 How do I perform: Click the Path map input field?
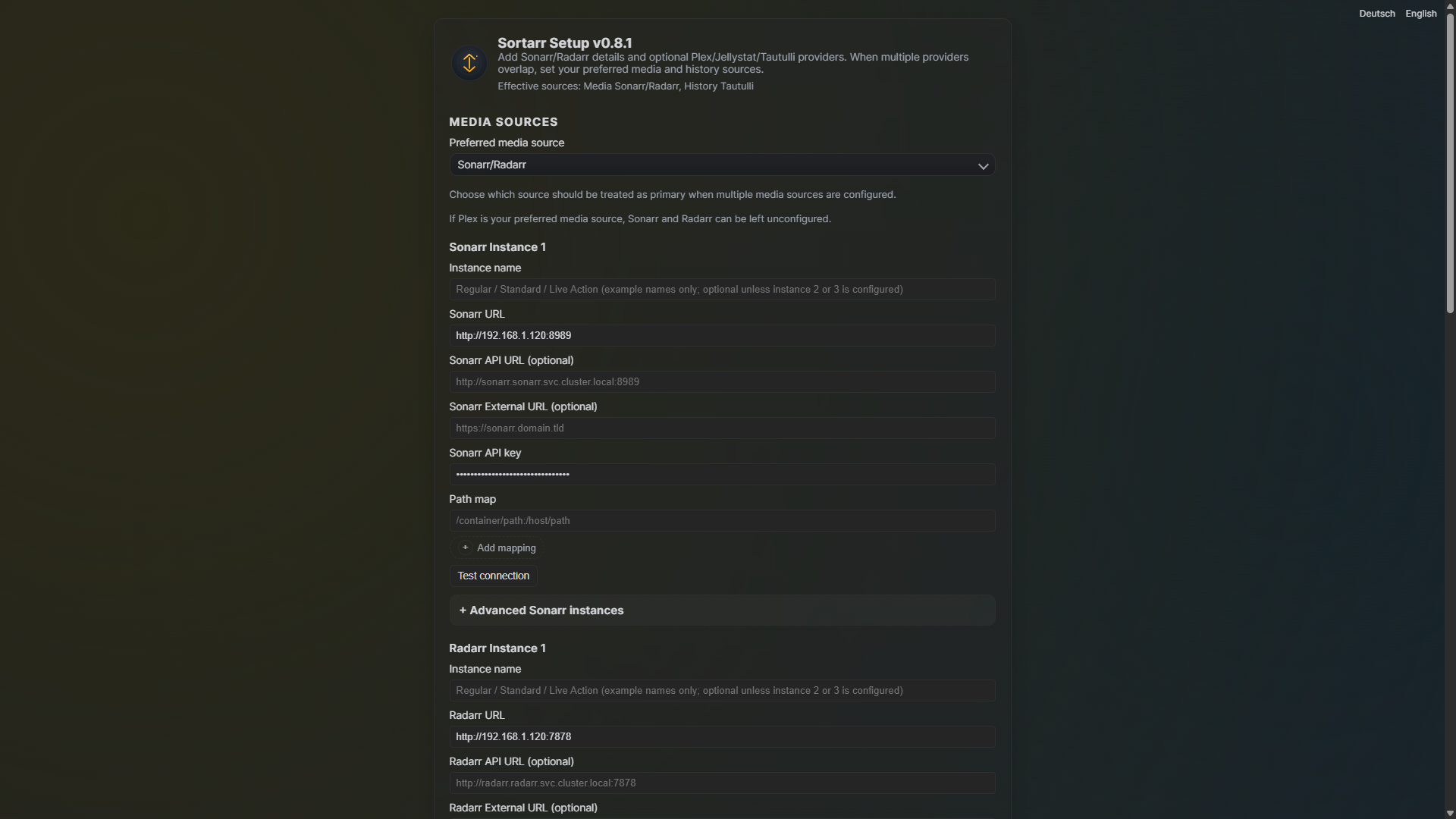tap(722, 520)
